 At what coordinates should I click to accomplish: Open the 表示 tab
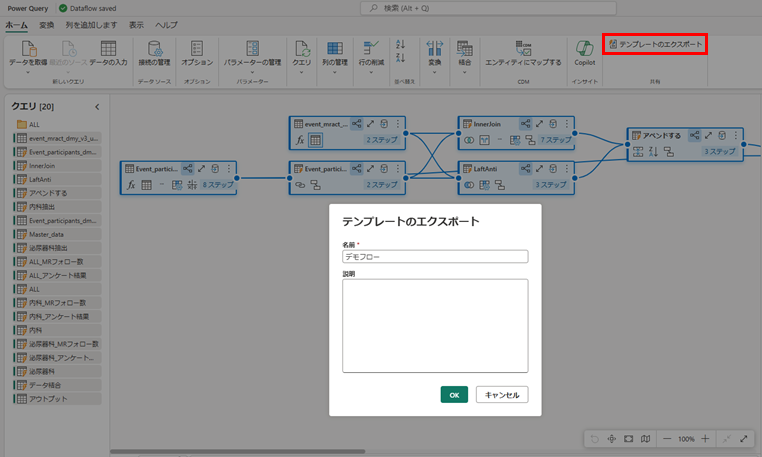pyautogui.click(x=136, y=25)
